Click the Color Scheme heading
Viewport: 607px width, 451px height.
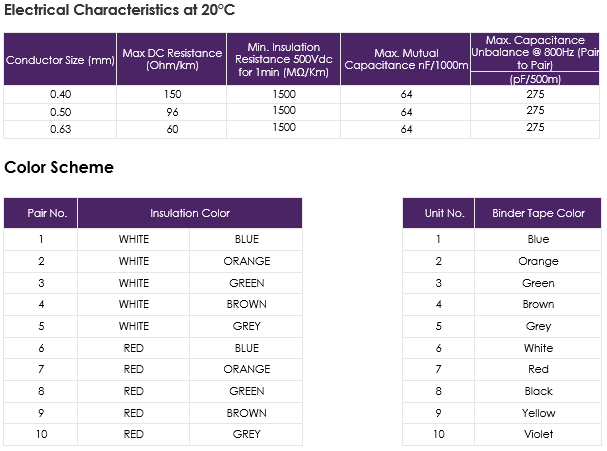pos(59,167)
